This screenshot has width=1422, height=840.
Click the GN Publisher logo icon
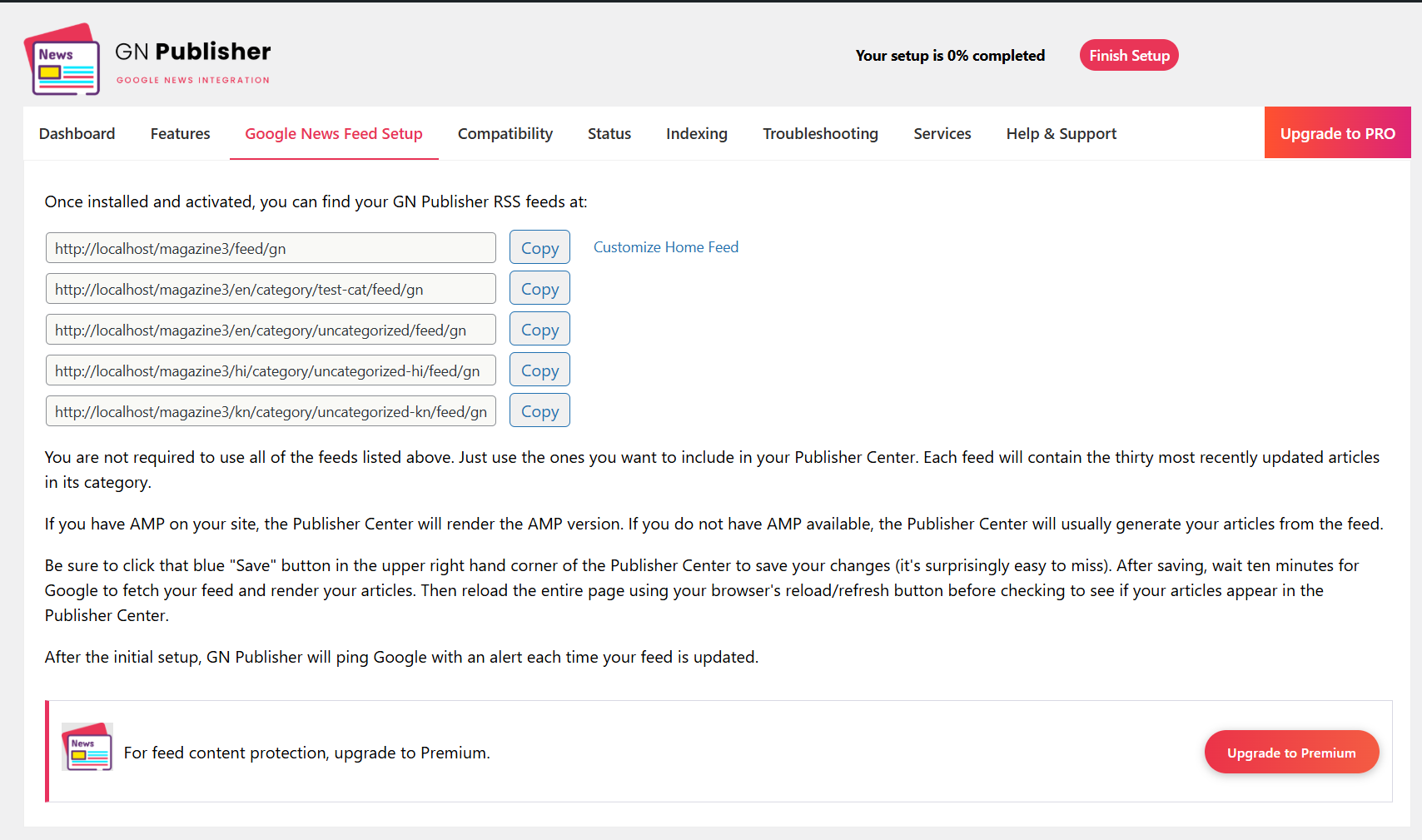click(62, 58)
